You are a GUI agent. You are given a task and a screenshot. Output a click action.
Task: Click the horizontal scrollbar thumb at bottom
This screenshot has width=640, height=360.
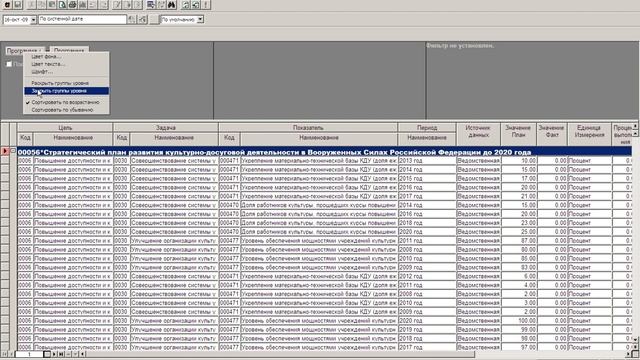click(280, 354)
